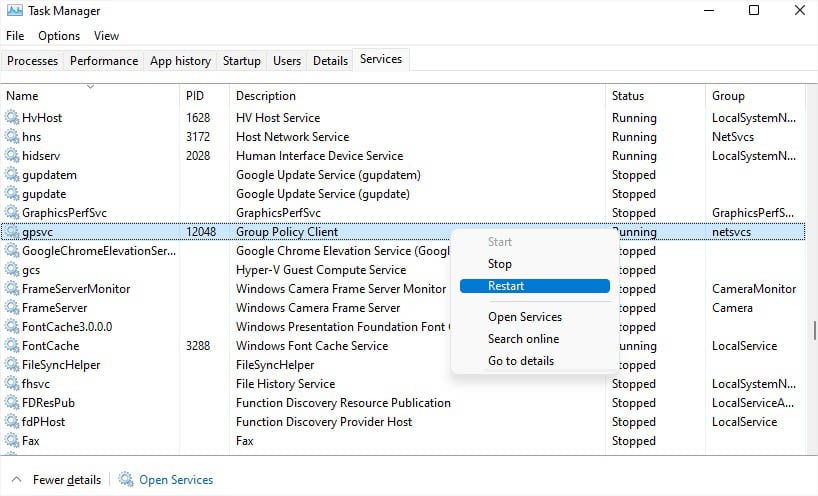This screenshot has width=818, height=496.
Task: Sort services by the Status column header
Action: [628, 96]
